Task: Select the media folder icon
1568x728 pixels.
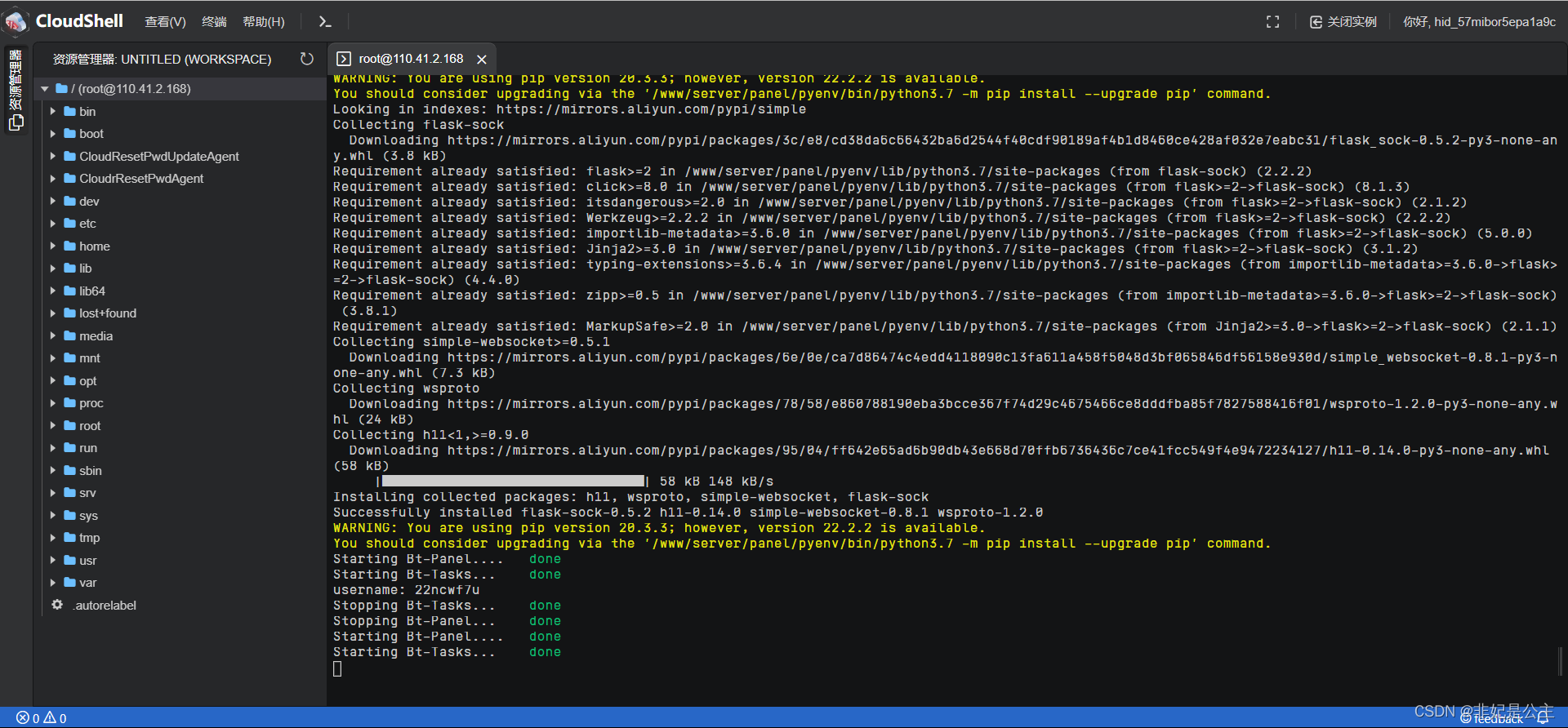Action: pyautogui.click(x=70, y=335)
